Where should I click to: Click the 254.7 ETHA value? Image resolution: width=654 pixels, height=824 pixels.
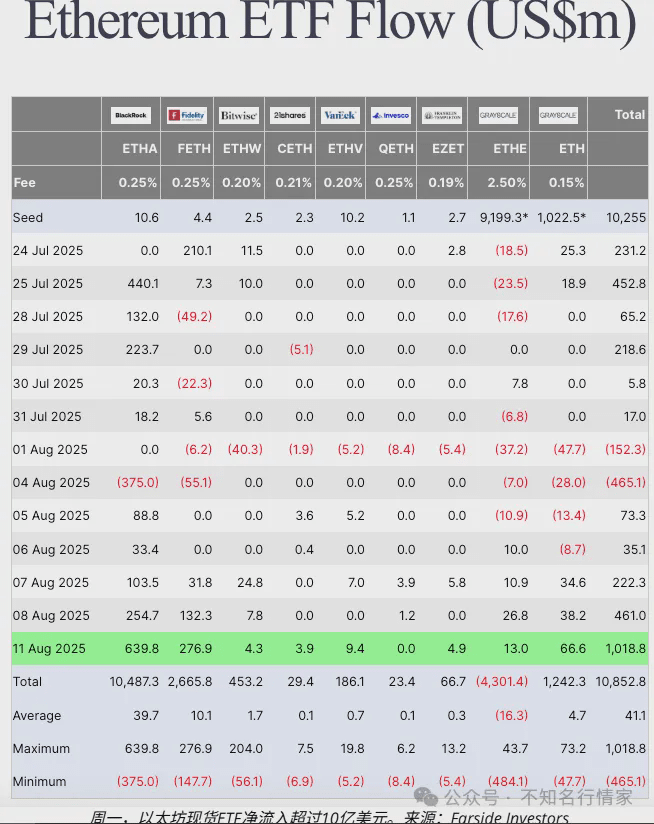point(142,616)
